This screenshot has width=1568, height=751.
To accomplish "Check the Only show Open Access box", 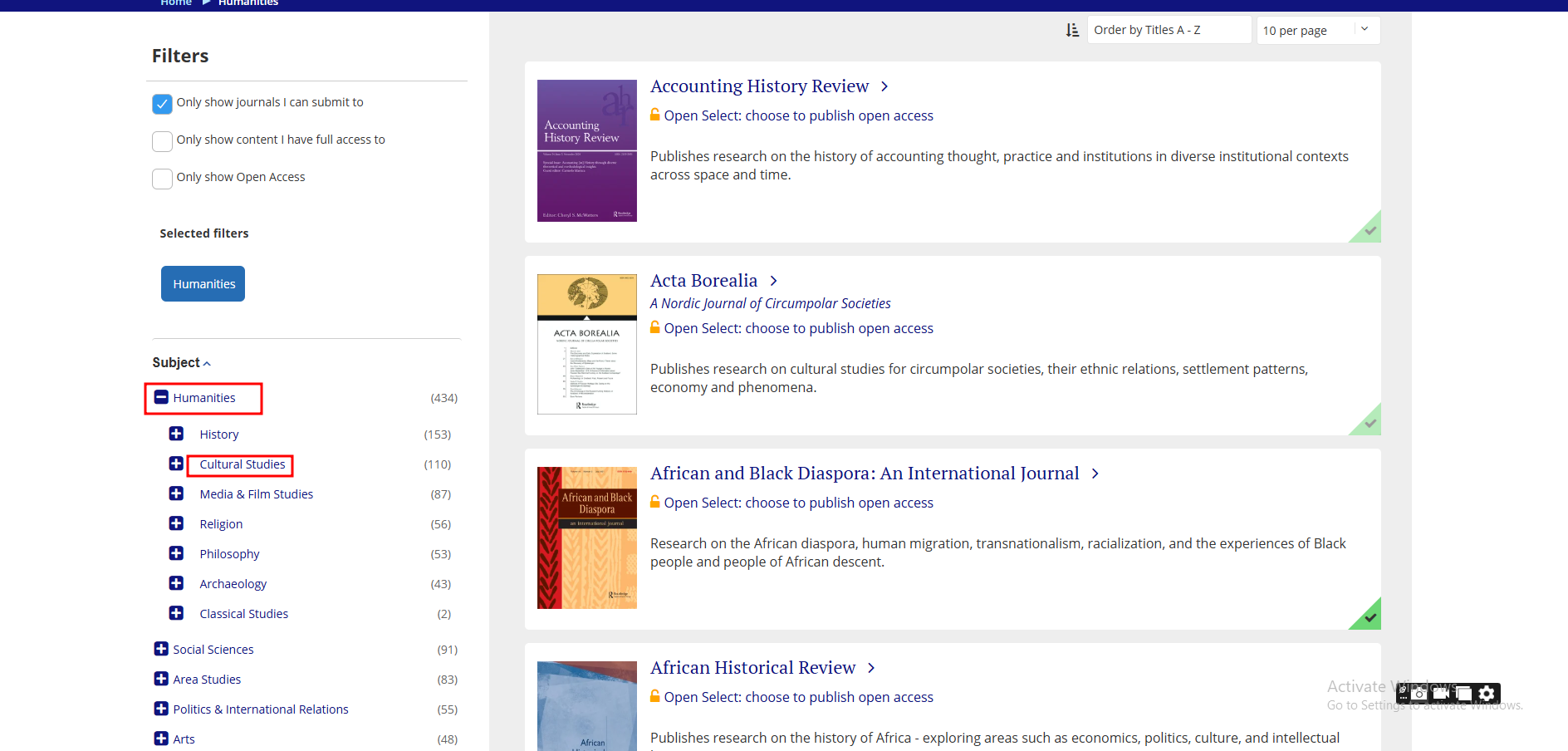I will click(x=162, y=178).
